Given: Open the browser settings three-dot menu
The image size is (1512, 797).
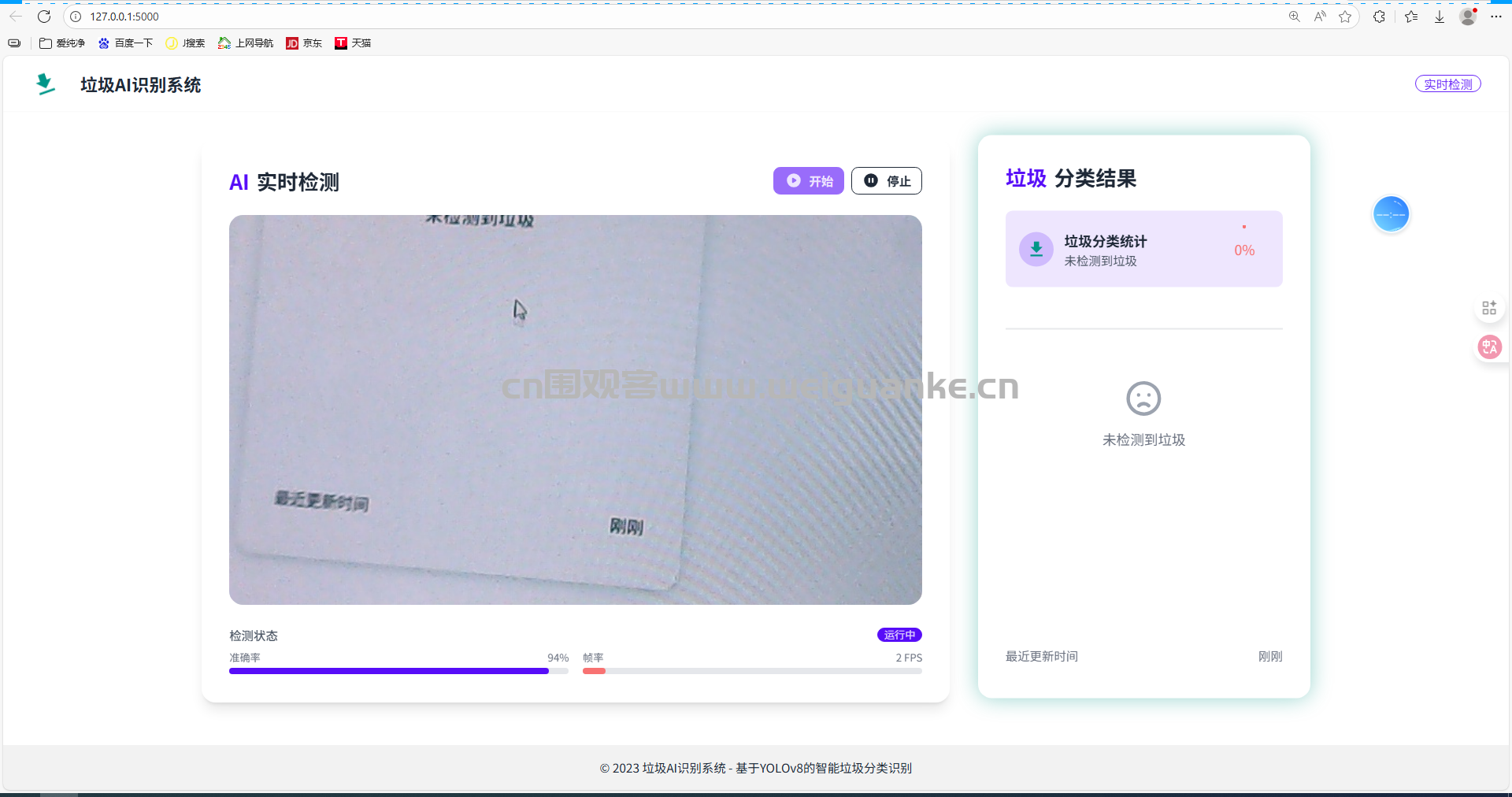Looking at the screenshot, I should 1495,17.
